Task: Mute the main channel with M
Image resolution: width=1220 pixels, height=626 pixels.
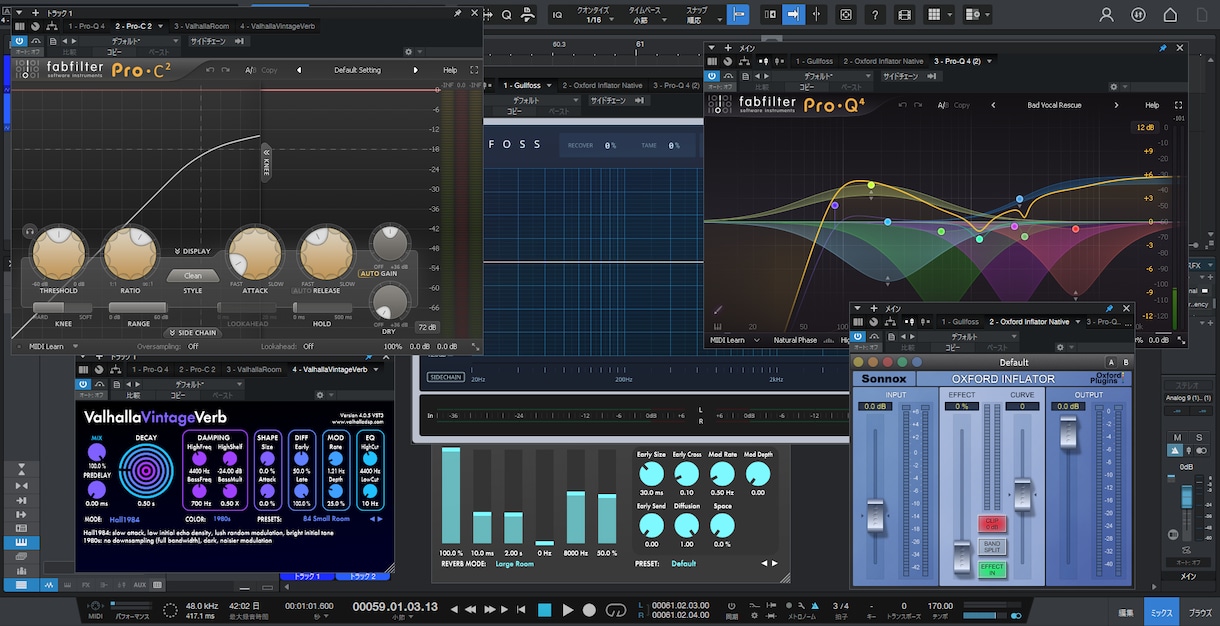Action: click(1176, 438)
